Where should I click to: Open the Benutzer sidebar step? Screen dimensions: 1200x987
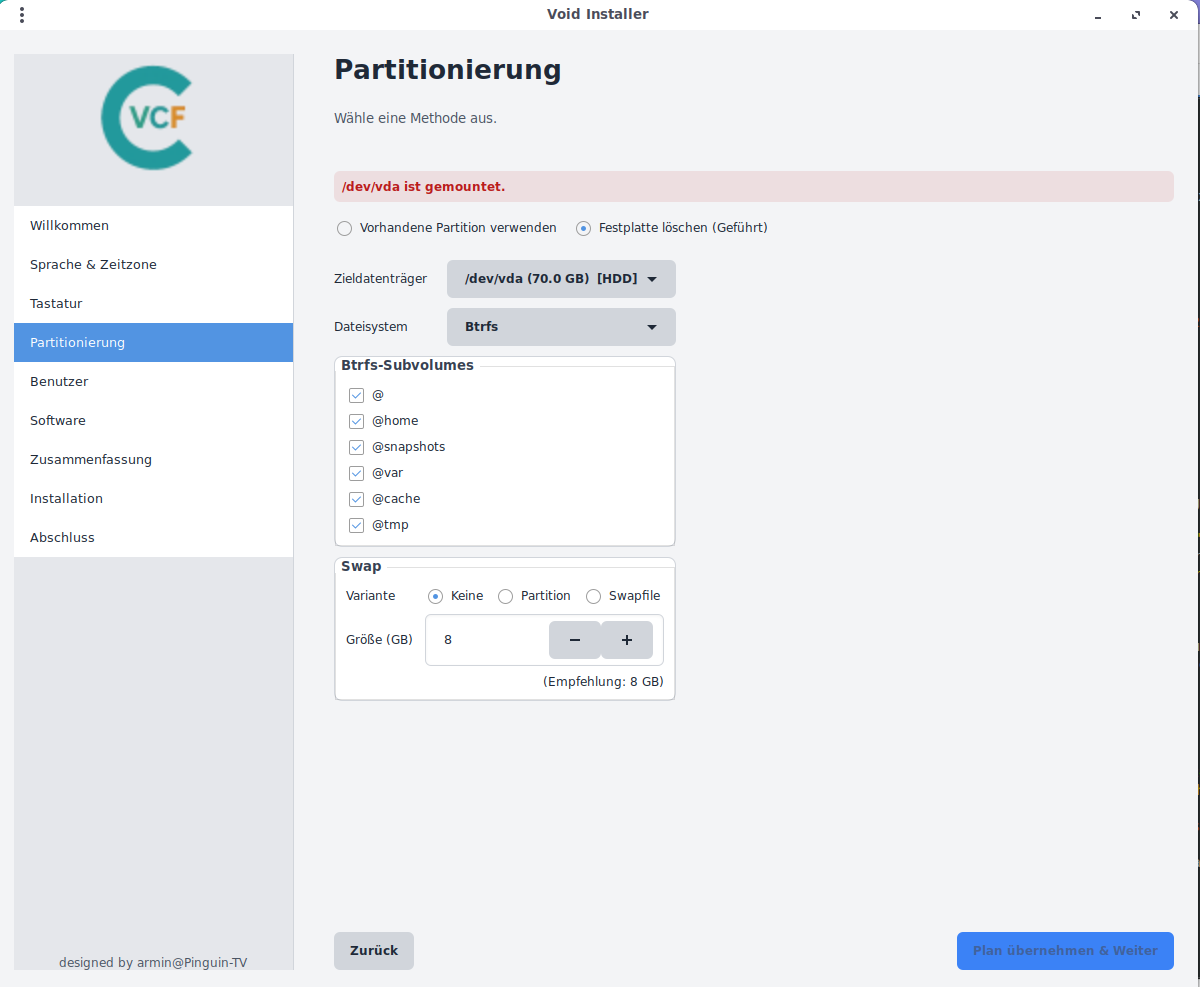(59, 382)
